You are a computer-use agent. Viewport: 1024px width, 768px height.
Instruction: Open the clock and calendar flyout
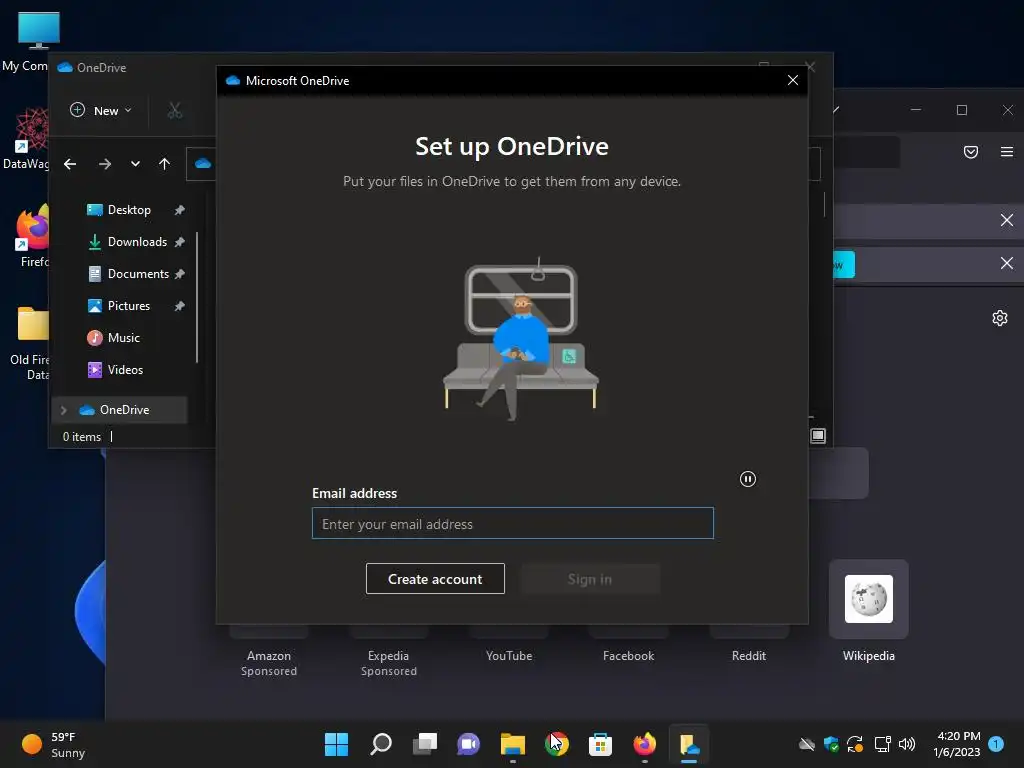(956, 744)
